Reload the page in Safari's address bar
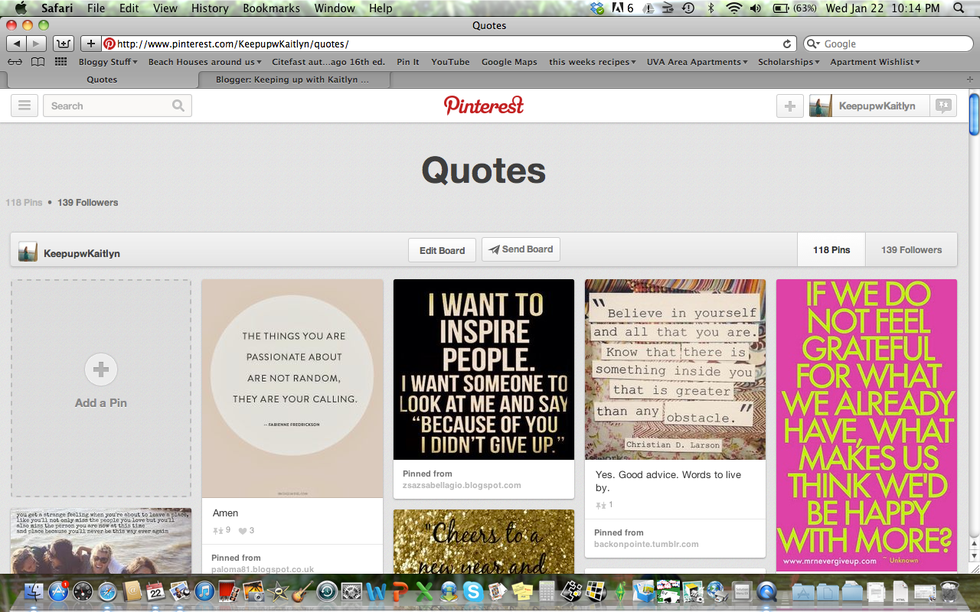Image resolution: width=980 pixels, height=612 pixels. point(788,44)
